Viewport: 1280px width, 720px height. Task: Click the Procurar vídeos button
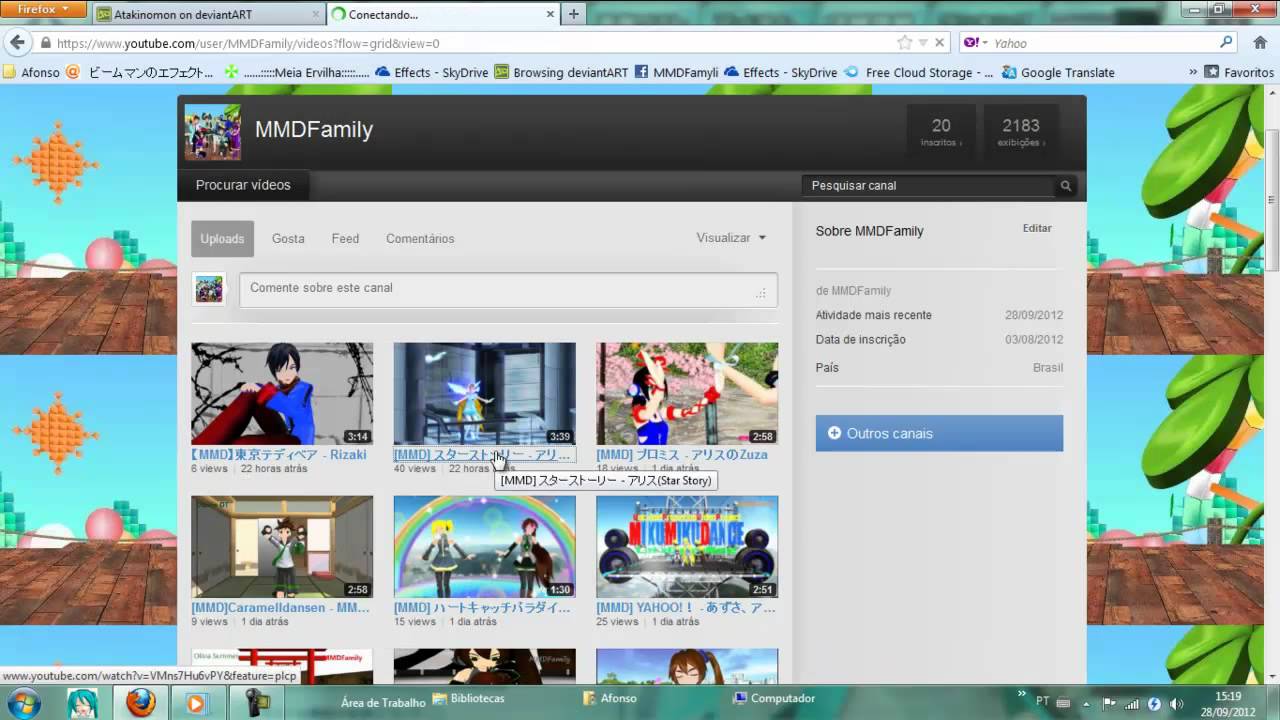243,185
